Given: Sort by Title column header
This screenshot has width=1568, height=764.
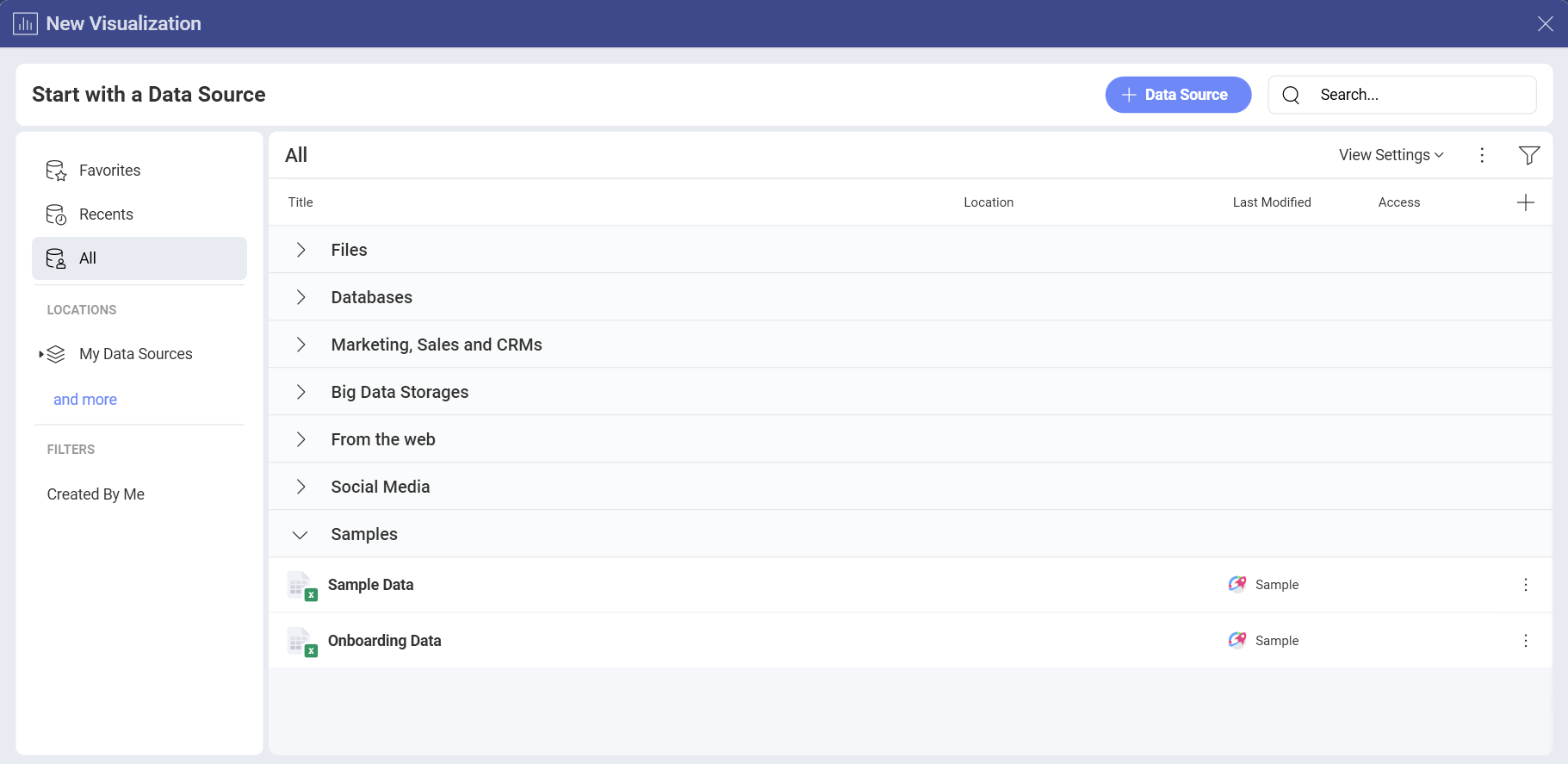Looking at the screenshot, I should tap(301, 202).
